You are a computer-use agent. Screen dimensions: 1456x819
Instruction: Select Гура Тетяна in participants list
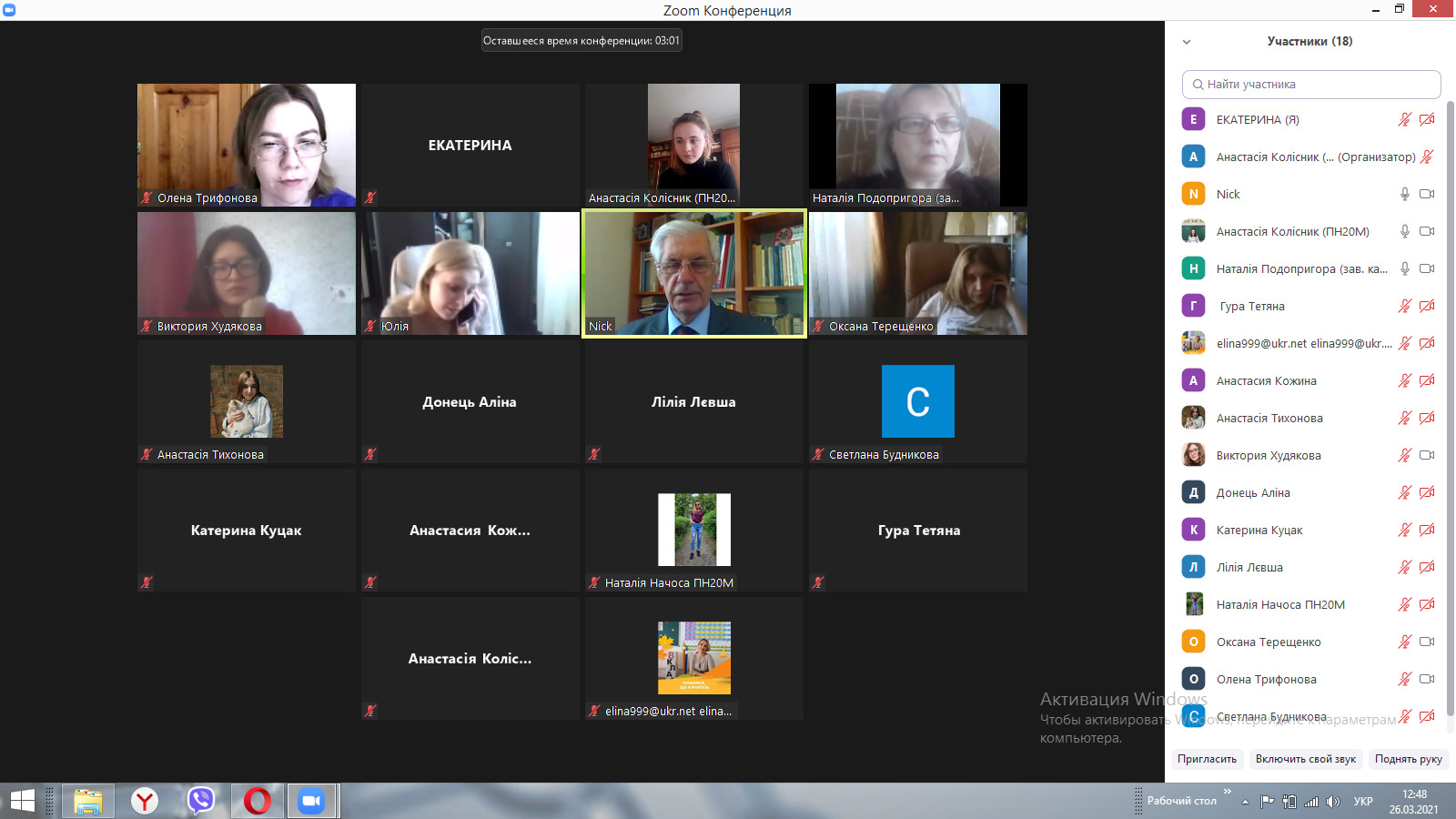(1252, 306)
